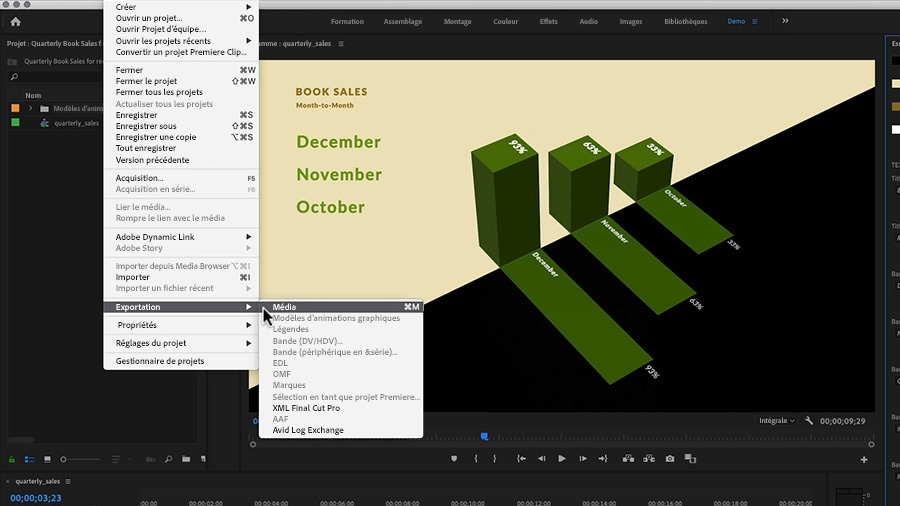
Task: Open Demo workspace options menu
Action: click(755, 22)
